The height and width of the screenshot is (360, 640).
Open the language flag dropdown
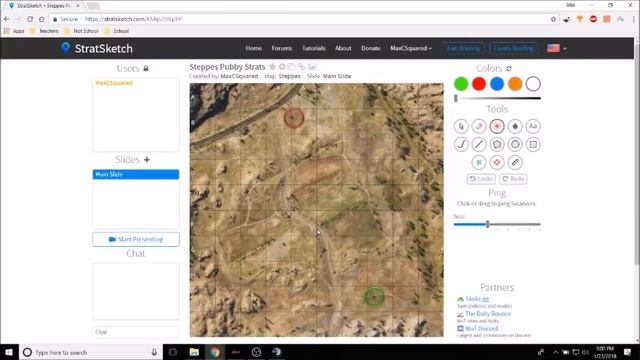point(557,48)
